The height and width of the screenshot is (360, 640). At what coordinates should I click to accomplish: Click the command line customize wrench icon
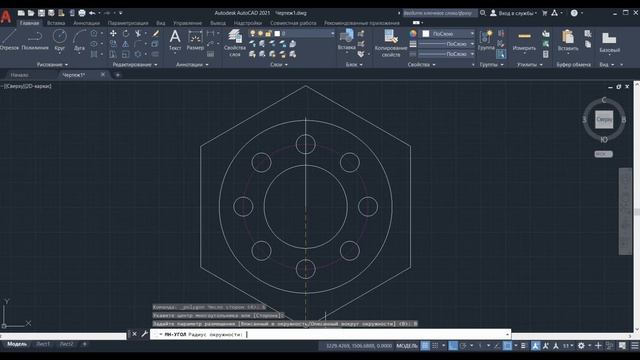click(144, 334)
